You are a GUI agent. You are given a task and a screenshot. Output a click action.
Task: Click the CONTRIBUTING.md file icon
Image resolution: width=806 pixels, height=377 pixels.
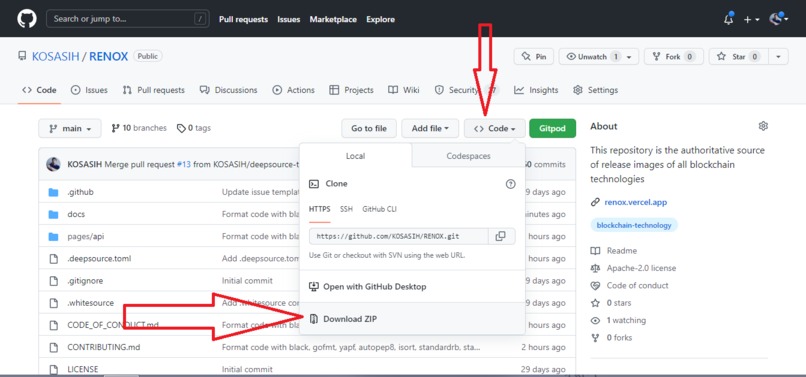(x=53, y=347)
